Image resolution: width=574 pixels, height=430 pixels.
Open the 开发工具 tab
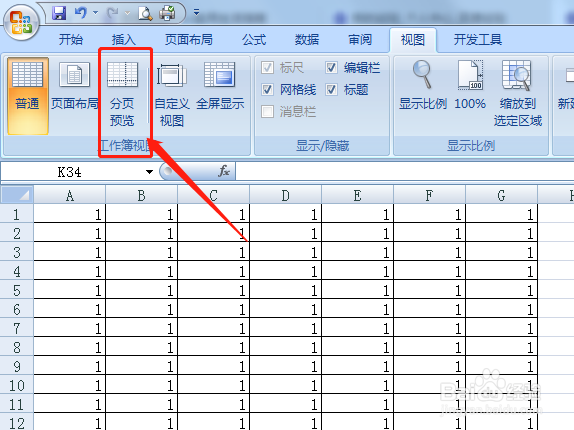coord(478,40)
